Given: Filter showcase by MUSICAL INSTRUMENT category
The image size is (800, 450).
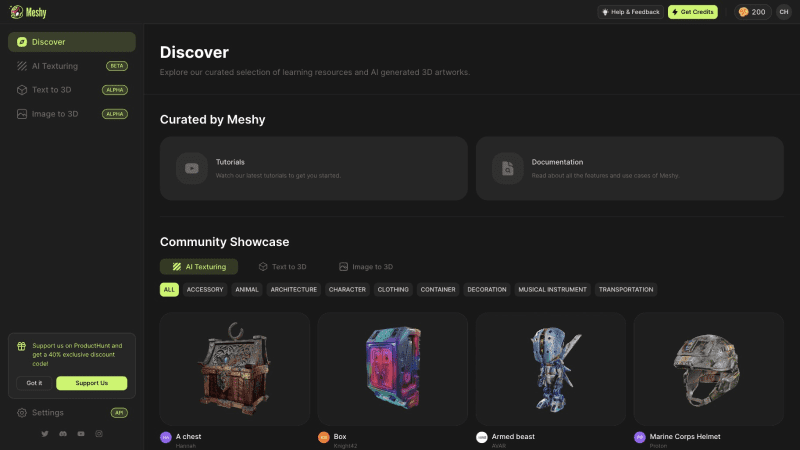Looking at the screenshot, I should [x=553, y=290].
